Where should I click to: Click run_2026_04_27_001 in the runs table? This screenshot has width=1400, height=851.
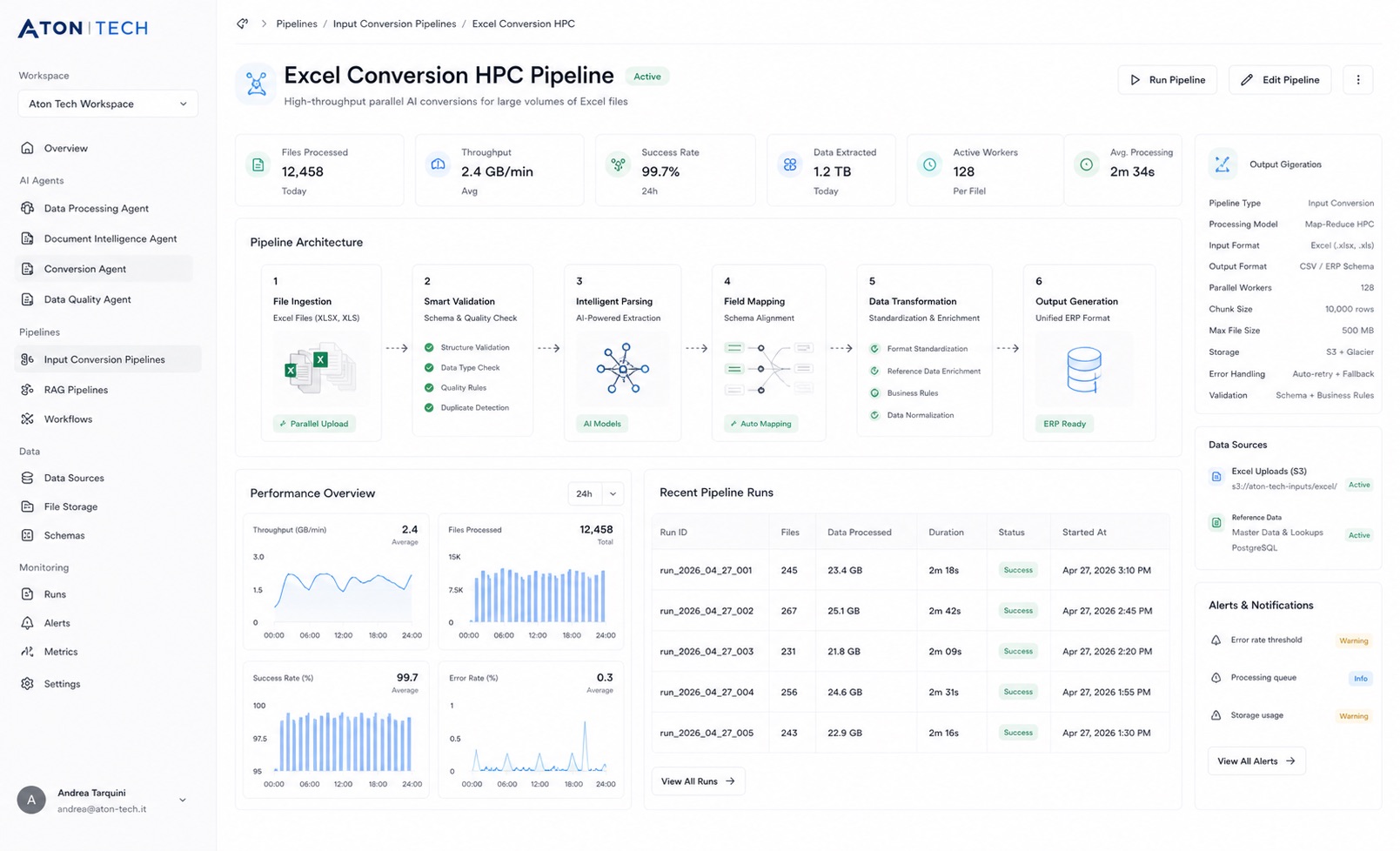point(706,571)
